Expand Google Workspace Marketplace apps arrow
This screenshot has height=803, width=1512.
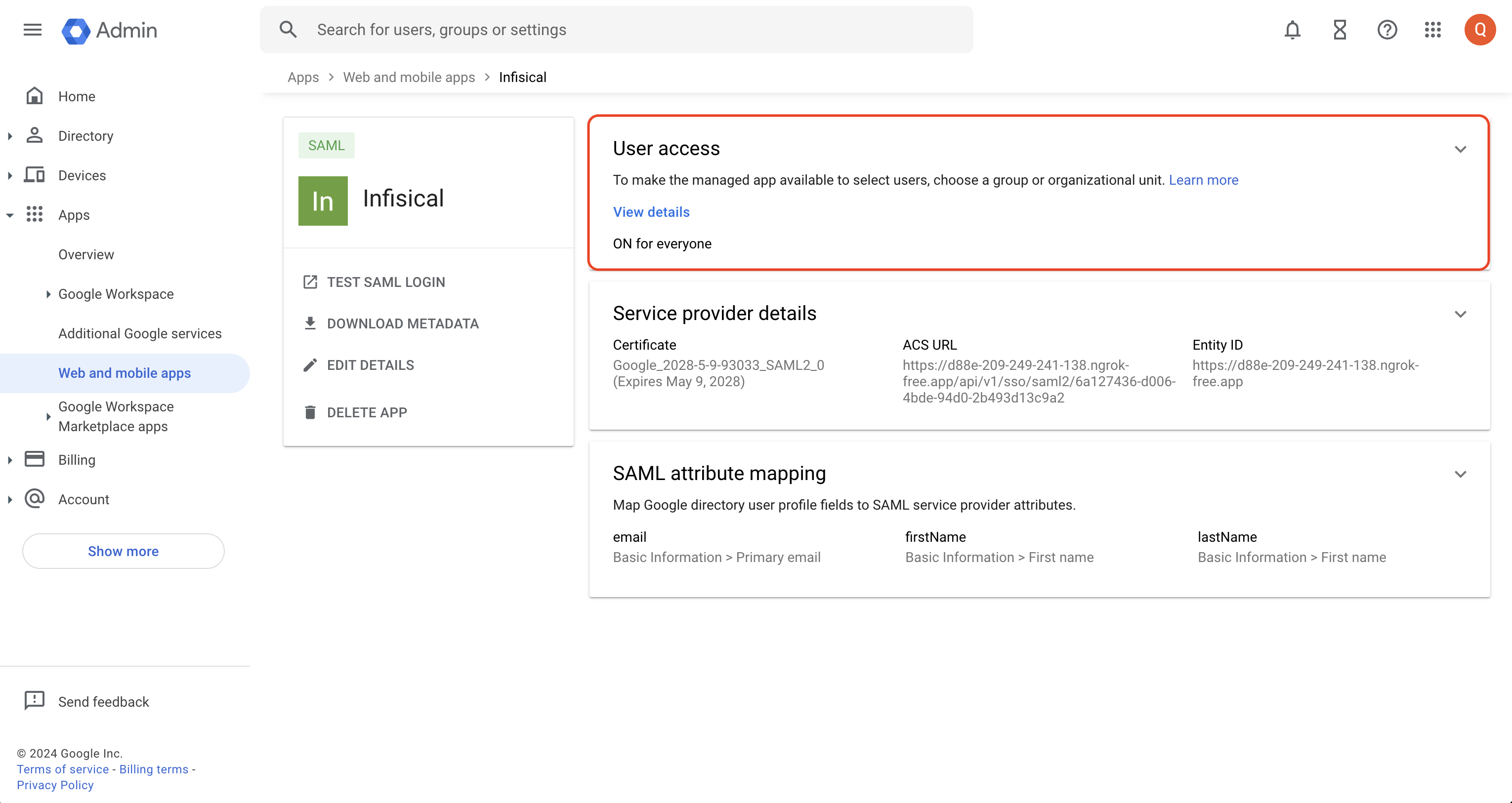(48, 416)
